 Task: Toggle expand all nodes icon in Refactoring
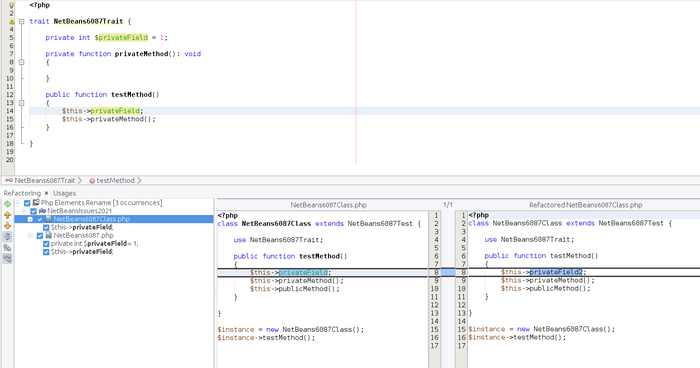(7, 237)
